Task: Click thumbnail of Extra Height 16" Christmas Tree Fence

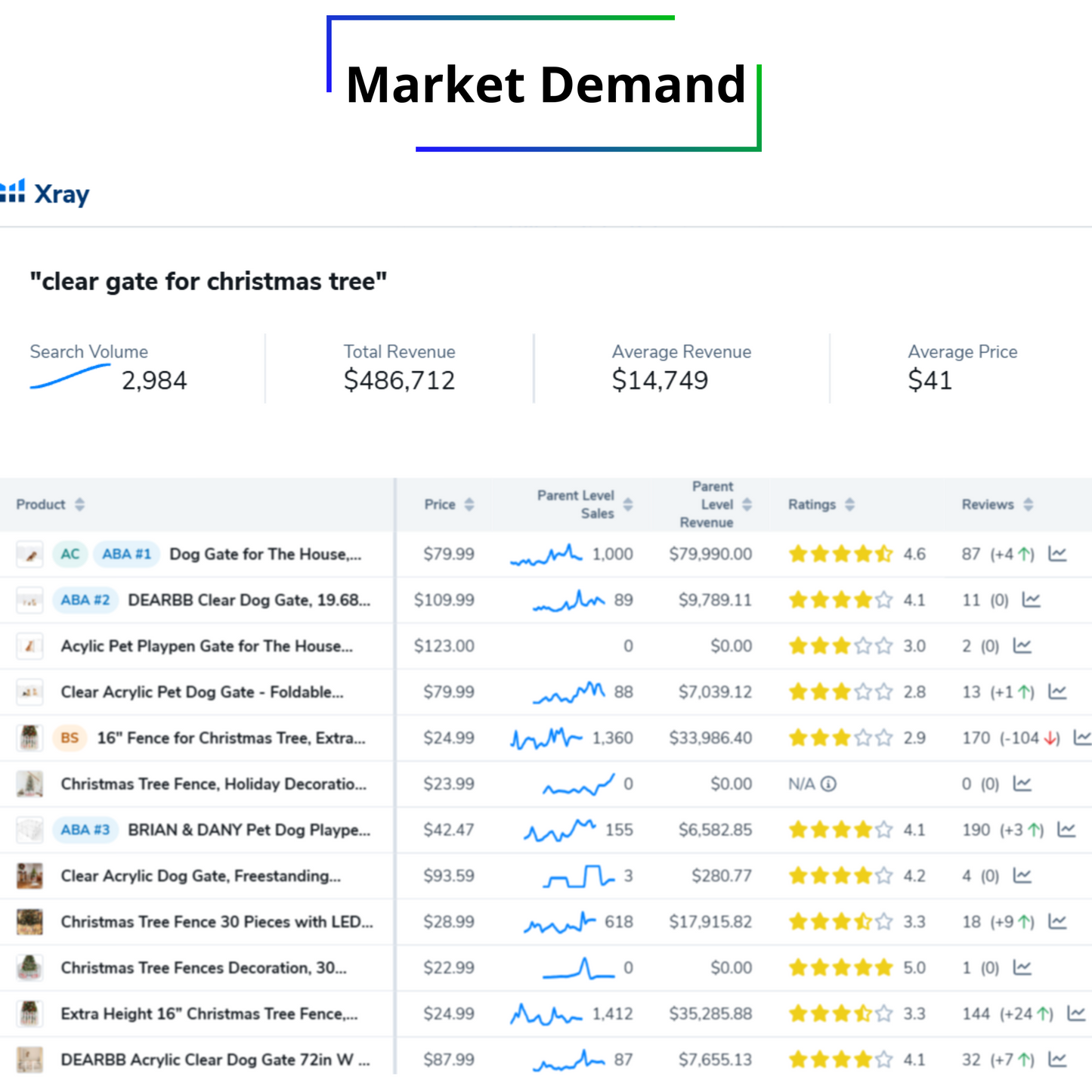Action: 29,1013
